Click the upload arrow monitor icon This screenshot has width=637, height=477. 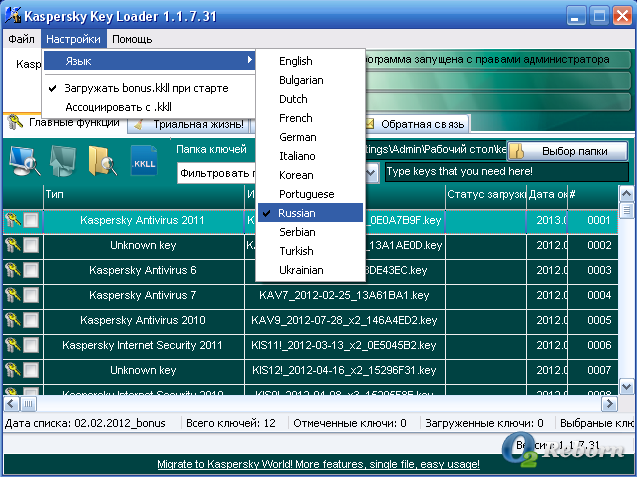[x=63, y=161]
